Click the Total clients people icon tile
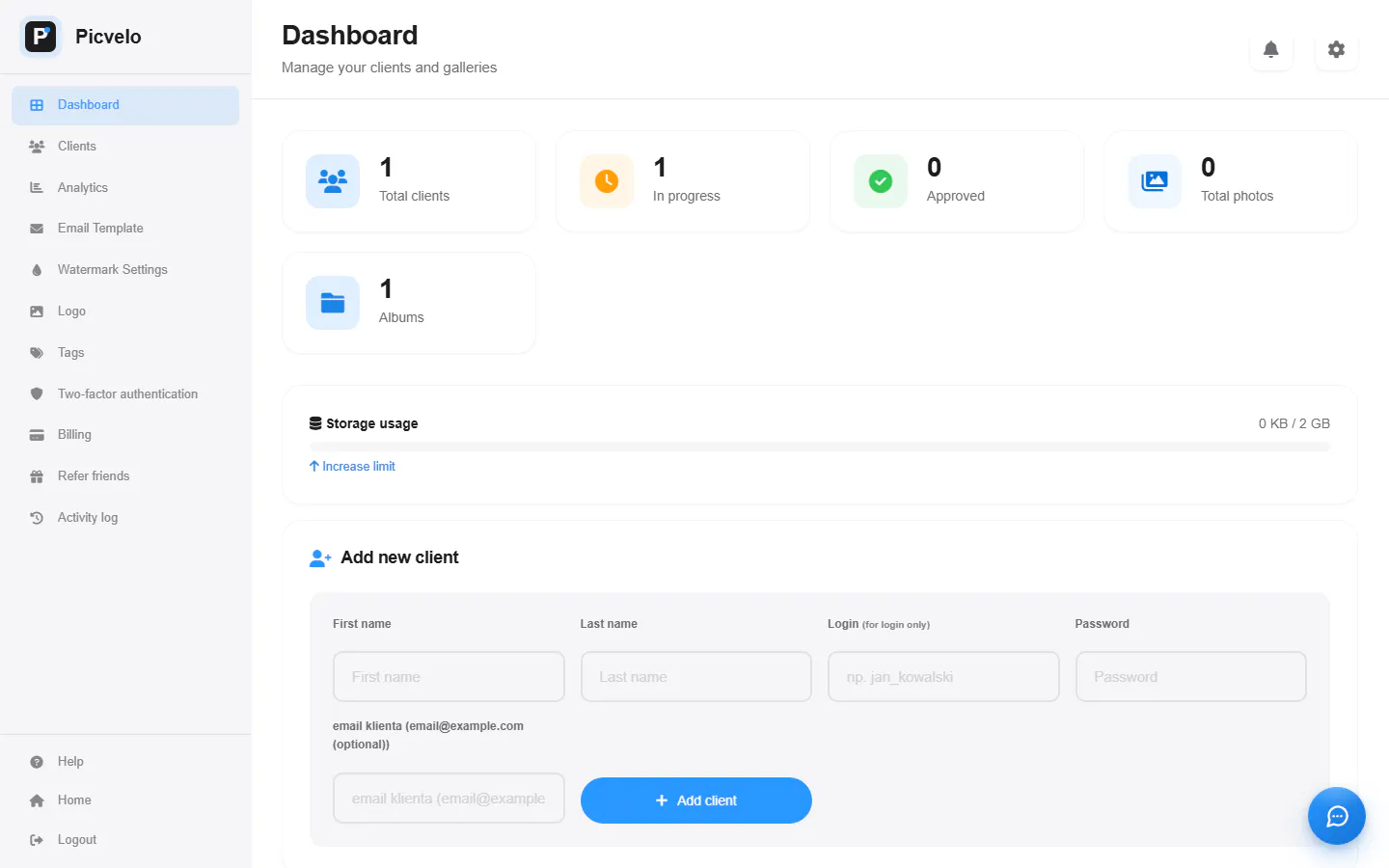Screen dimensions: 1389x868 333,181
